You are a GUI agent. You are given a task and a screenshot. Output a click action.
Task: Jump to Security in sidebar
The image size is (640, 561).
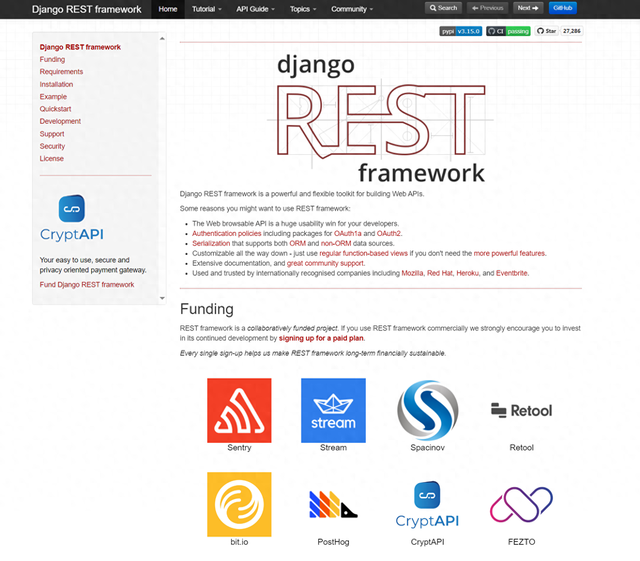52,146
